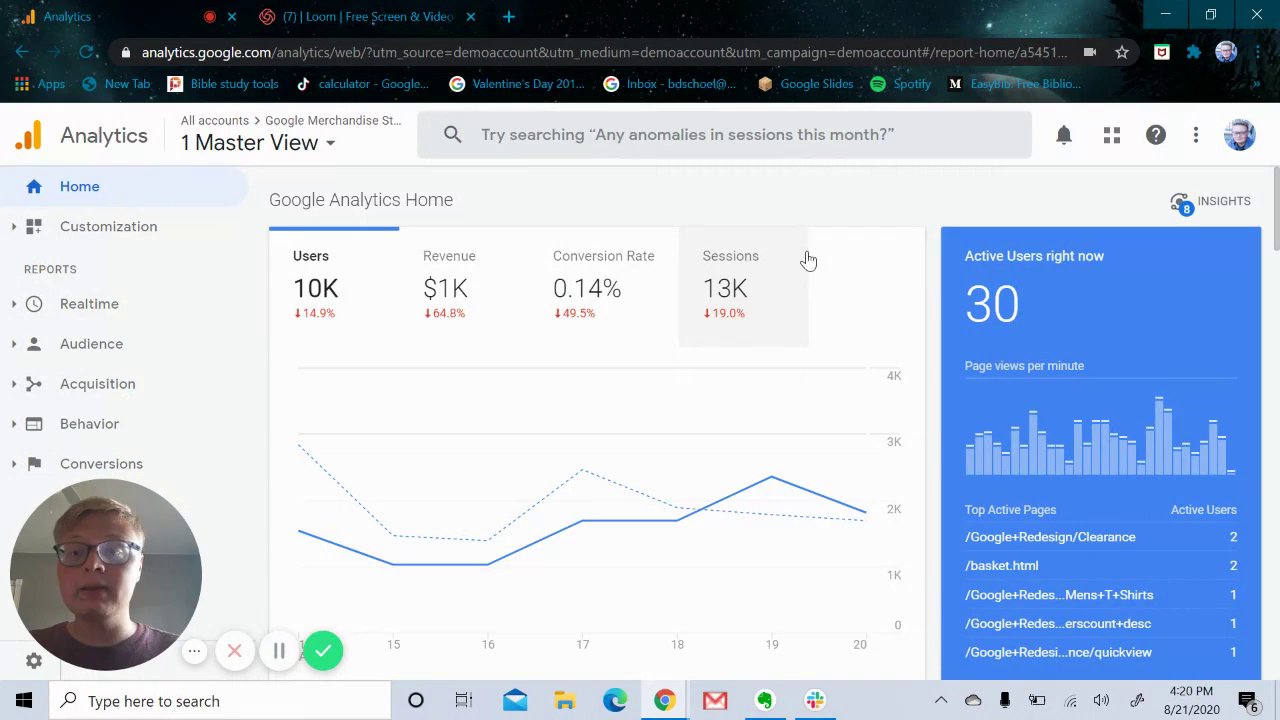Go to Home in sidebar
The height and width of the screenshot is (720, 1280).
124,187
